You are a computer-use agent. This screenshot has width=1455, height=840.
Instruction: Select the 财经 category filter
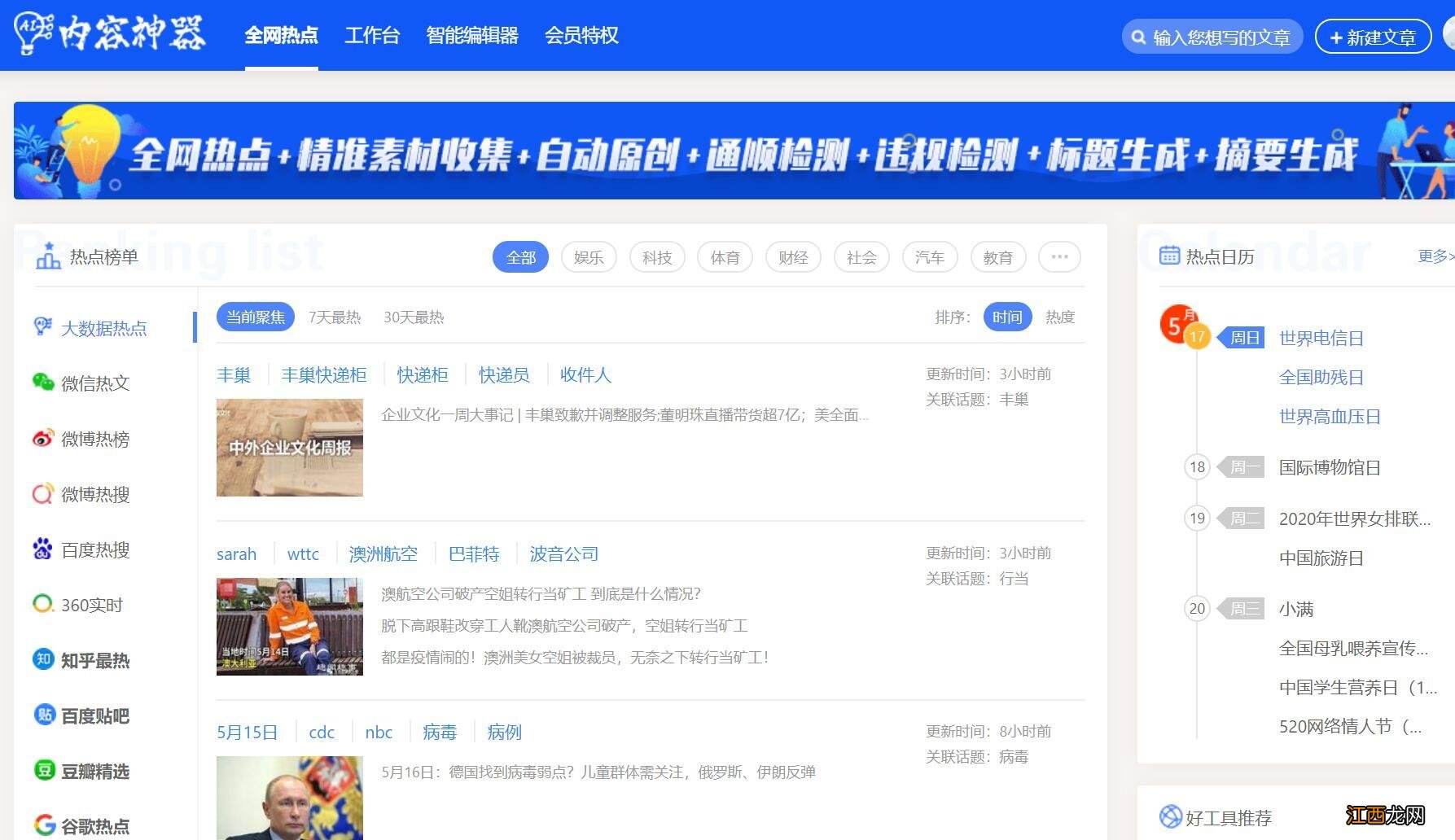[793, 257]
